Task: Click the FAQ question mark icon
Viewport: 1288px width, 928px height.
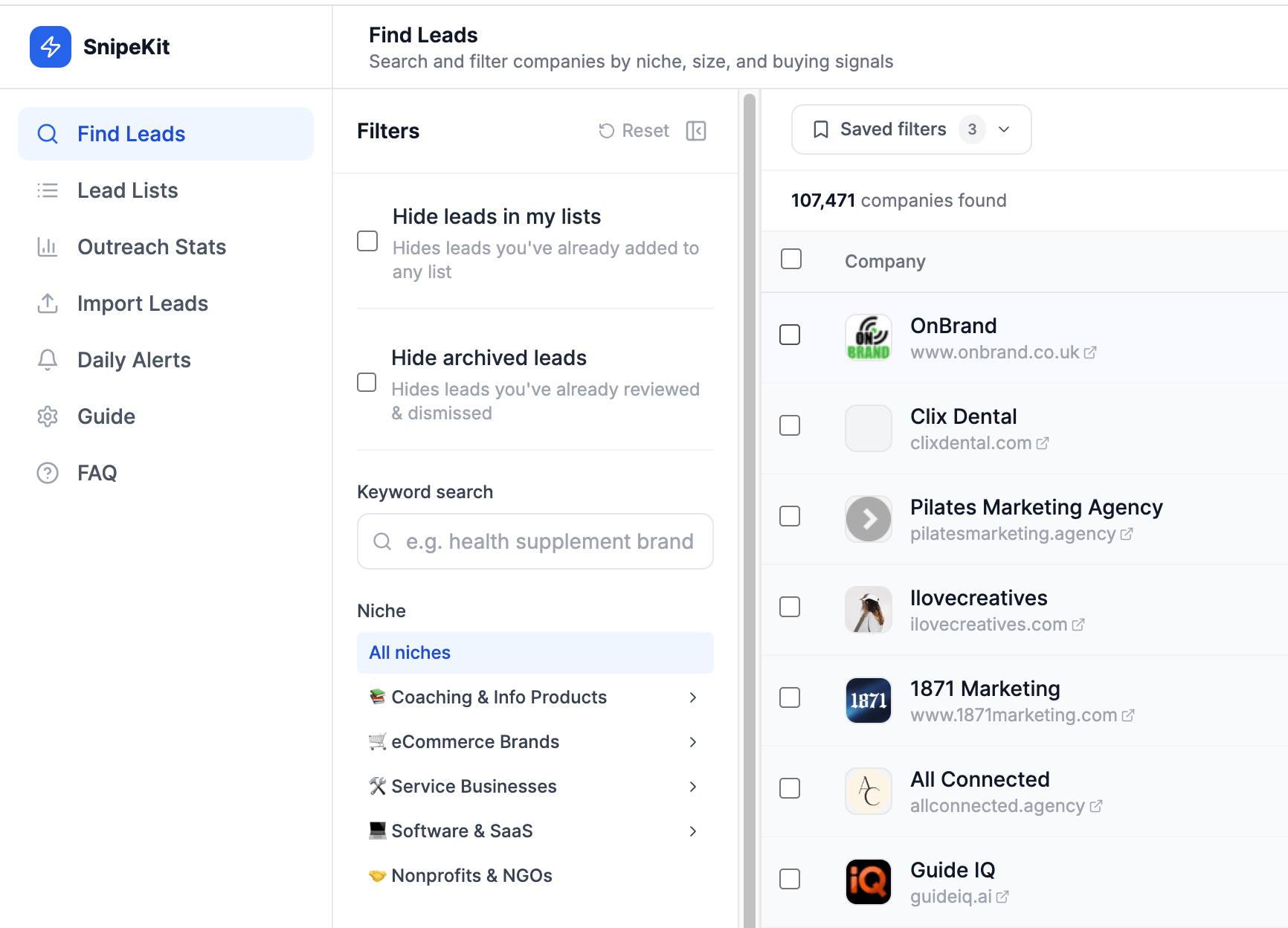Action: click(x=48, y=473)
